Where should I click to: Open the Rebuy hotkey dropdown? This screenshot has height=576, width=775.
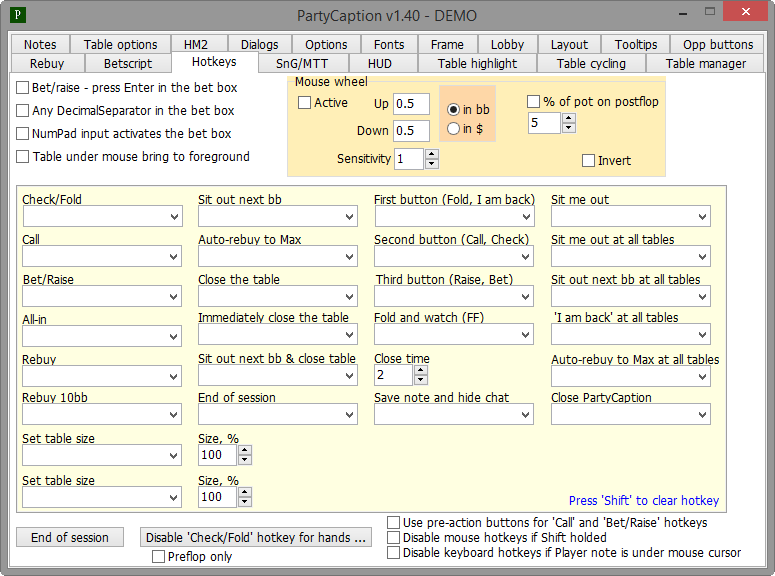pos(102,377)
